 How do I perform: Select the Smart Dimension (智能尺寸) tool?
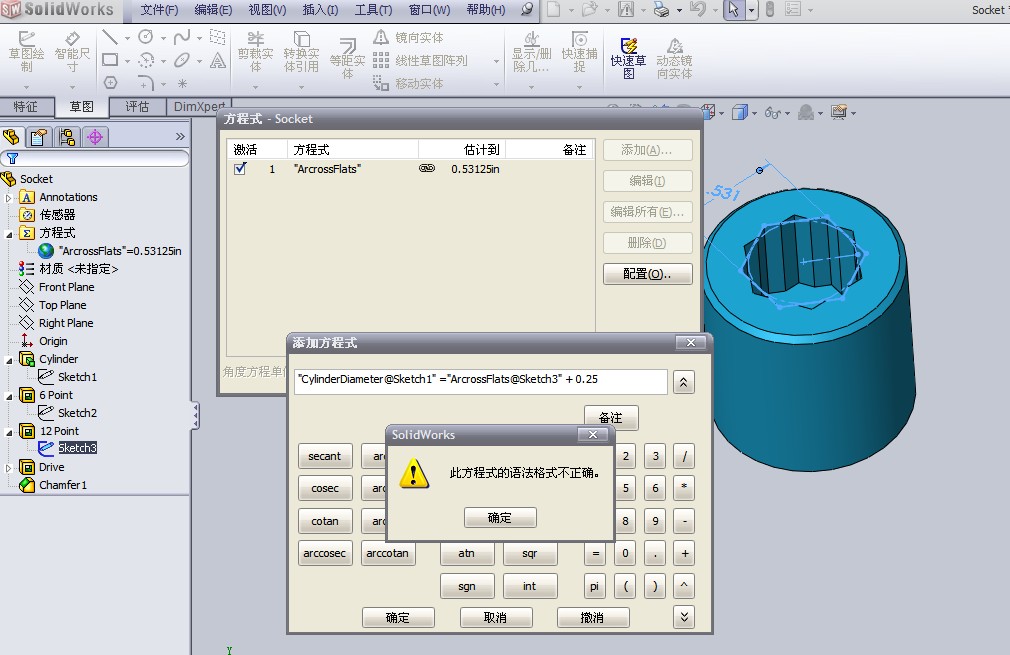[72, 52]
